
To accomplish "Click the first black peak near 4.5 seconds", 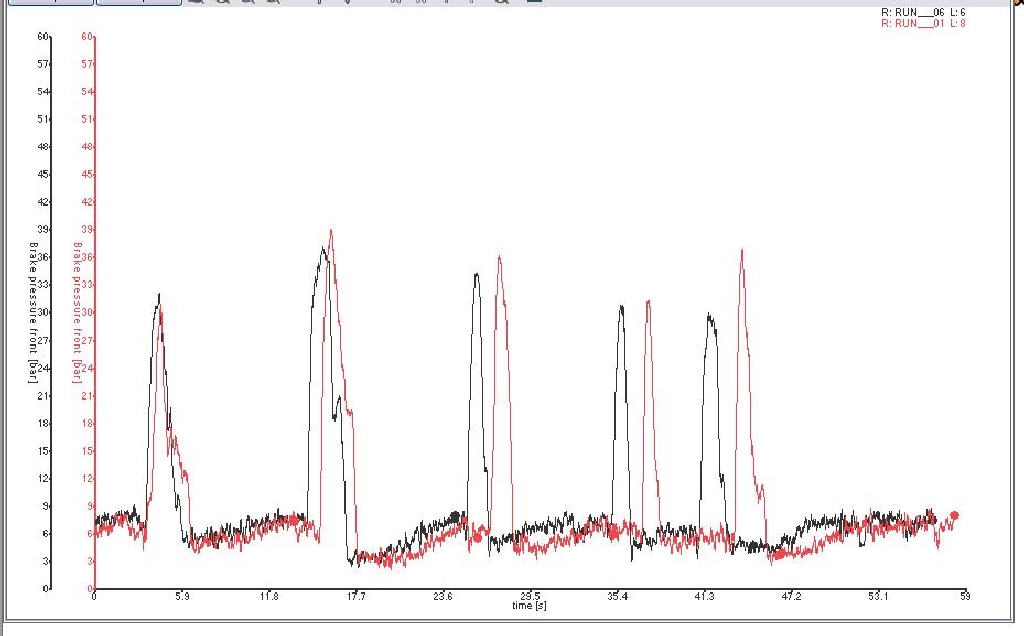I will click(158, 295).
